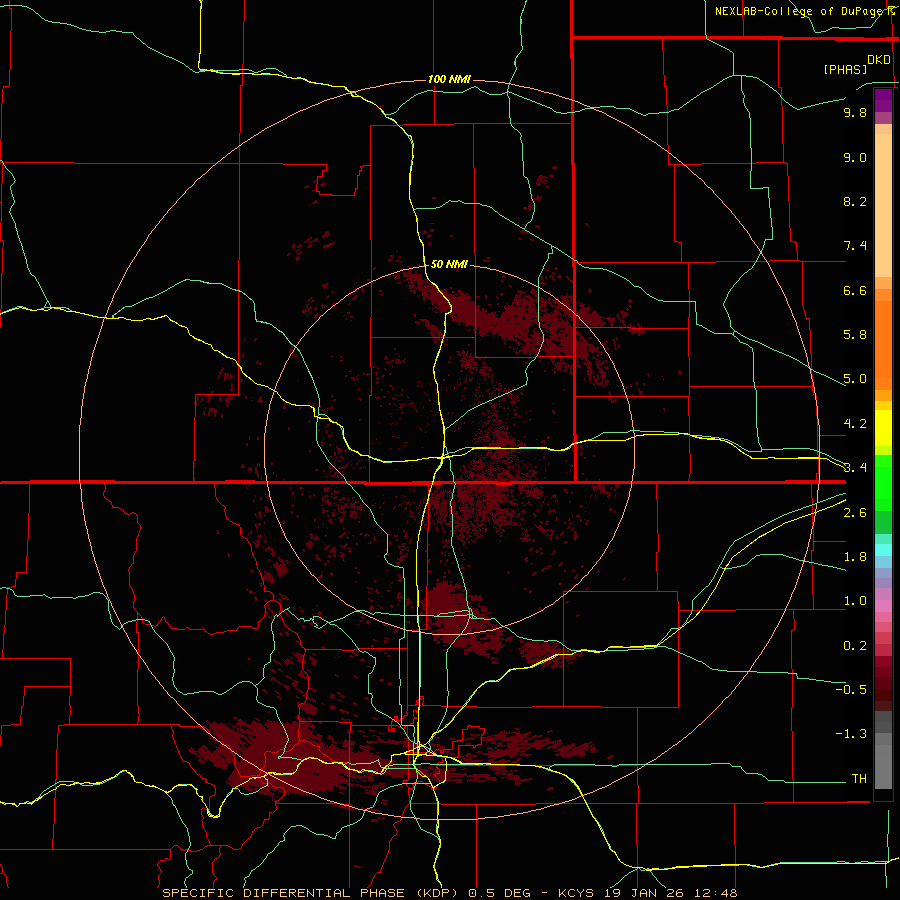Select the -1.3 scale value

click(x=851, y=734)
